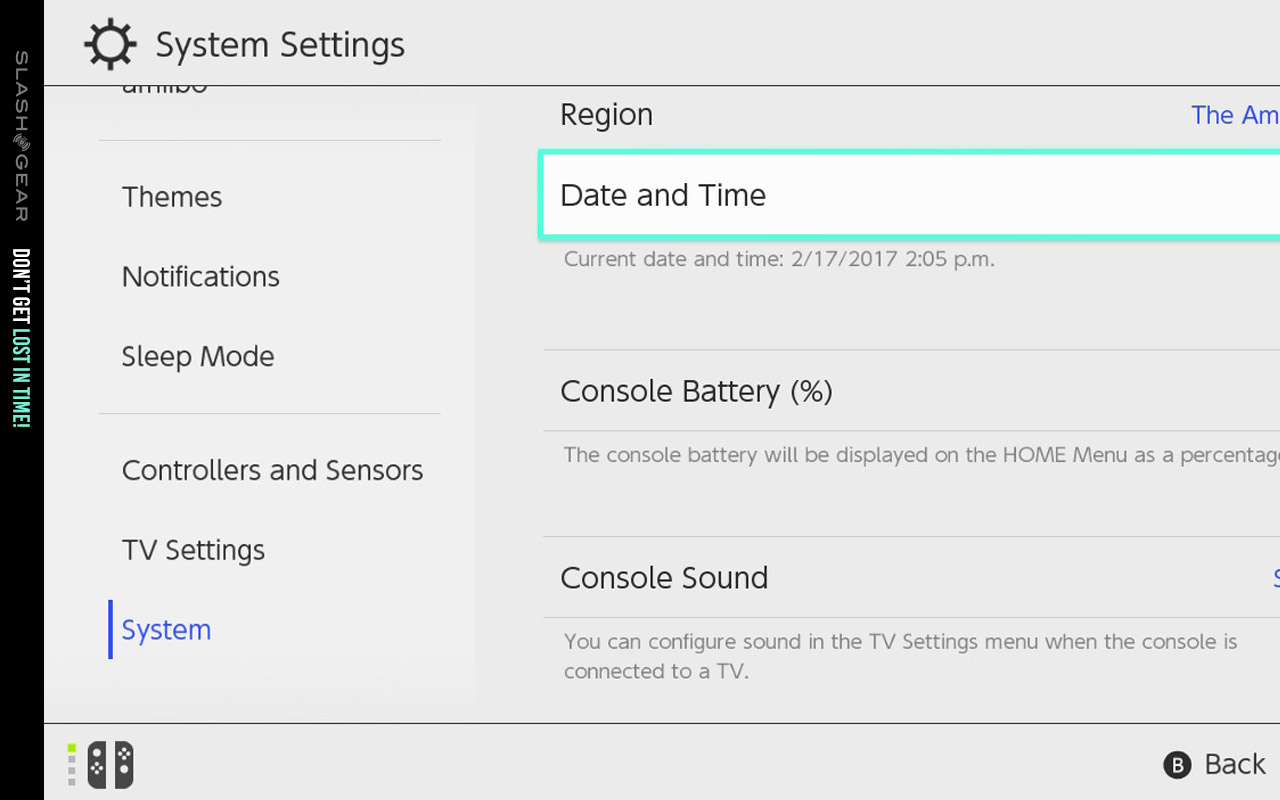Click the Back label

(1235, 764)
